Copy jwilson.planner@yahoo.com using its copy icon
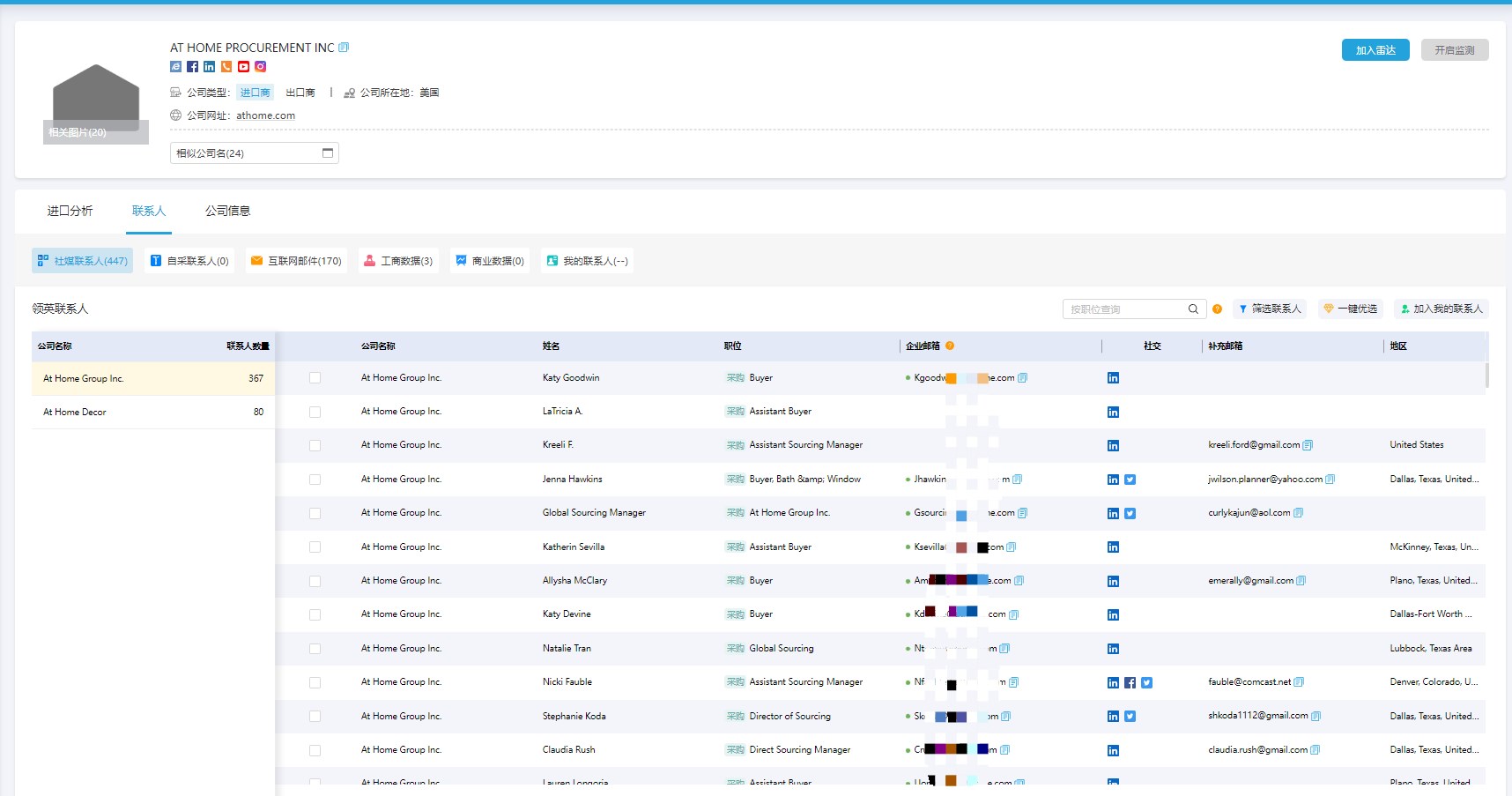Viewport: 1512px width, 796px height. [x=1330, y=480]
